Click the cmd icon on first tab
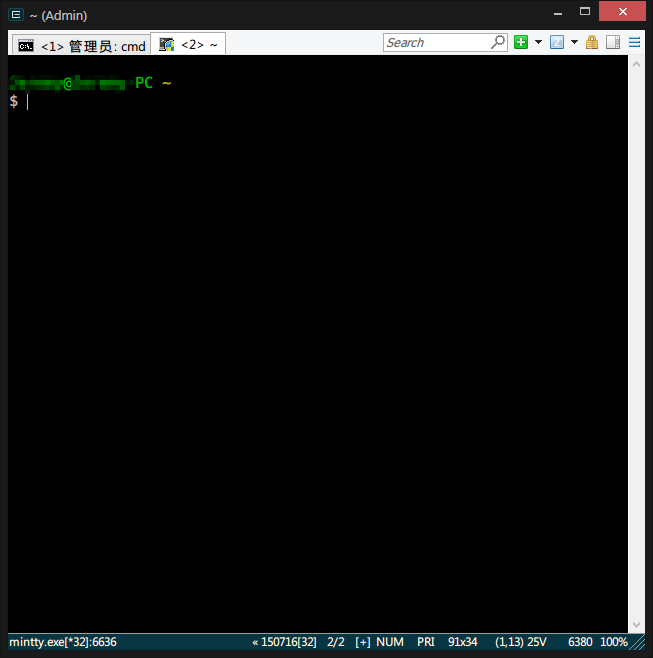Image resolution: width=653 pixels, height=658 pixels. click(x=26, y=45)
